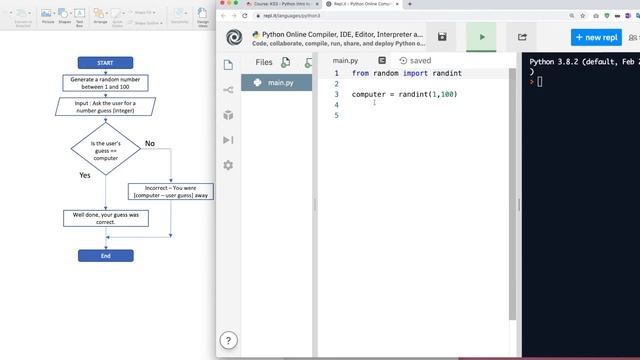The width and height of the screenshot is (640, 360).
Task: Open a new browser tab
Action: (x=410, y=4)
